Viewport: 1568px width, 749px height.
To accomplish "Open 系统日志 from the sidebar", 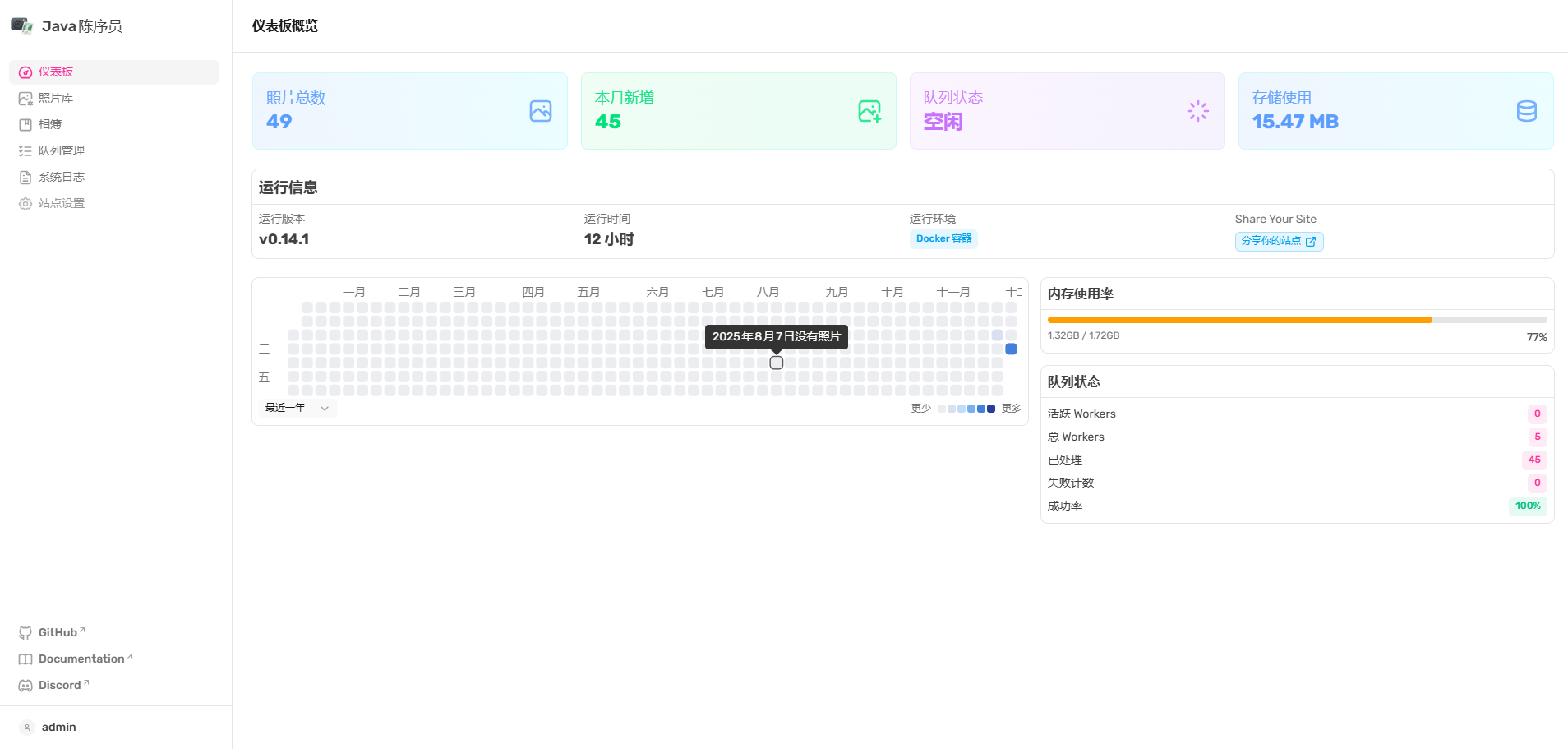I will coord(61,177).
